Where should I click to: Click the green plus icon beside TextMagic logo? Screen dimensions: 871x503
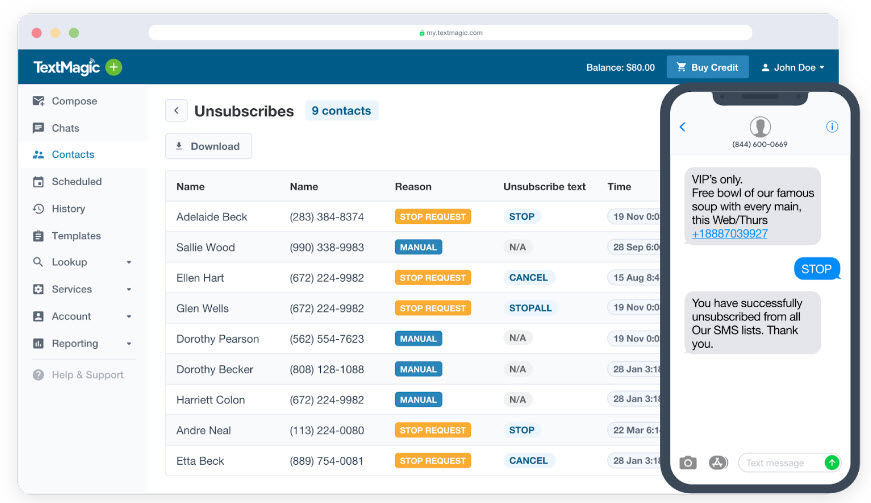click(x=113, y=67)
